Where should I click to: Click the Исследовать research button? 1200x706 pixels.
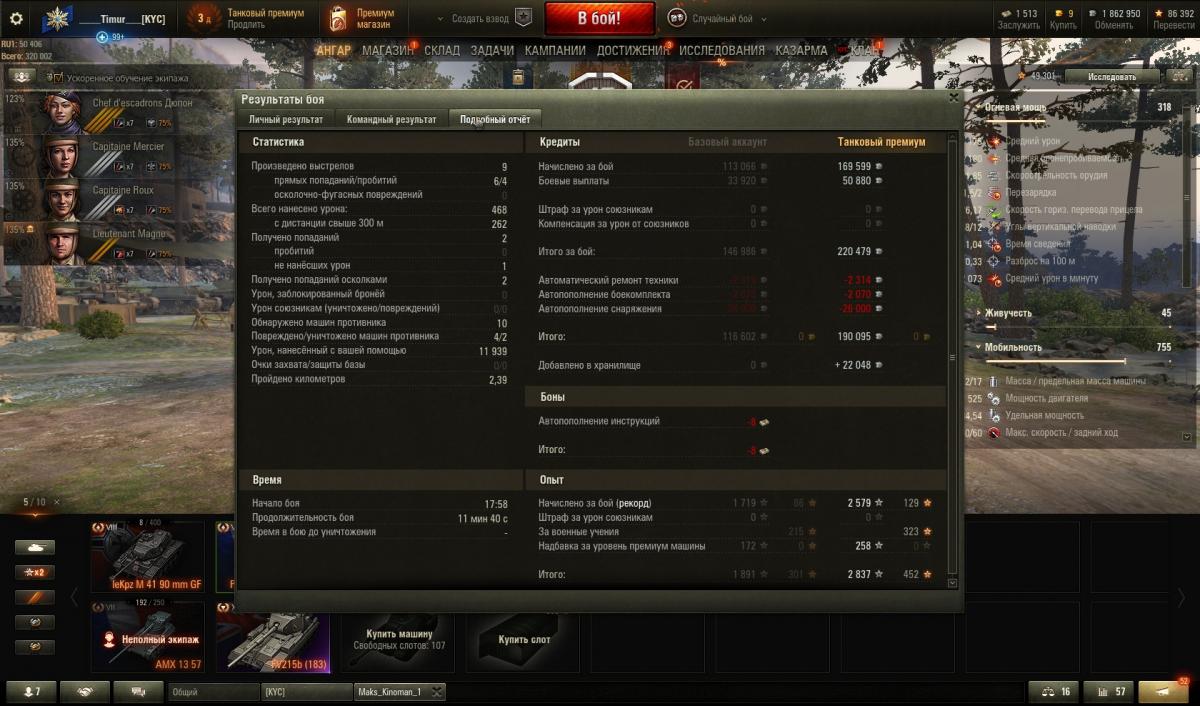click(1112, 76)
